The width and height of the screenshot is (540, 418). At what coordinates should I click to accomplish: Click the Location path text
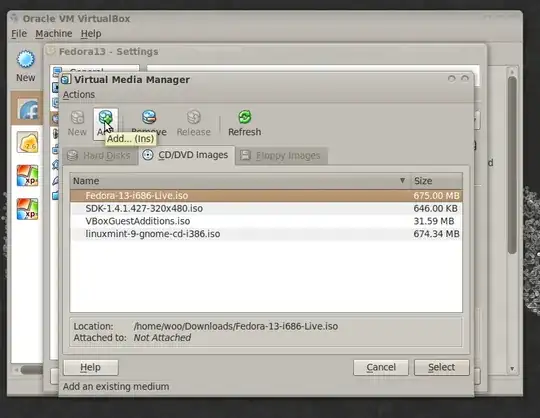coord(236,326)
